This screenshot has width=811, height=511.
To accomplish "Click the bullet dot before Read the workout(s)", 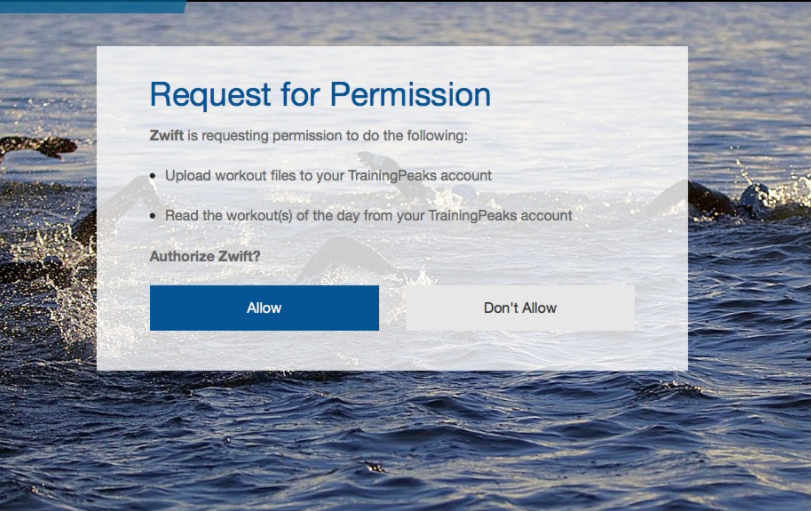I will [x=153, y=216].
